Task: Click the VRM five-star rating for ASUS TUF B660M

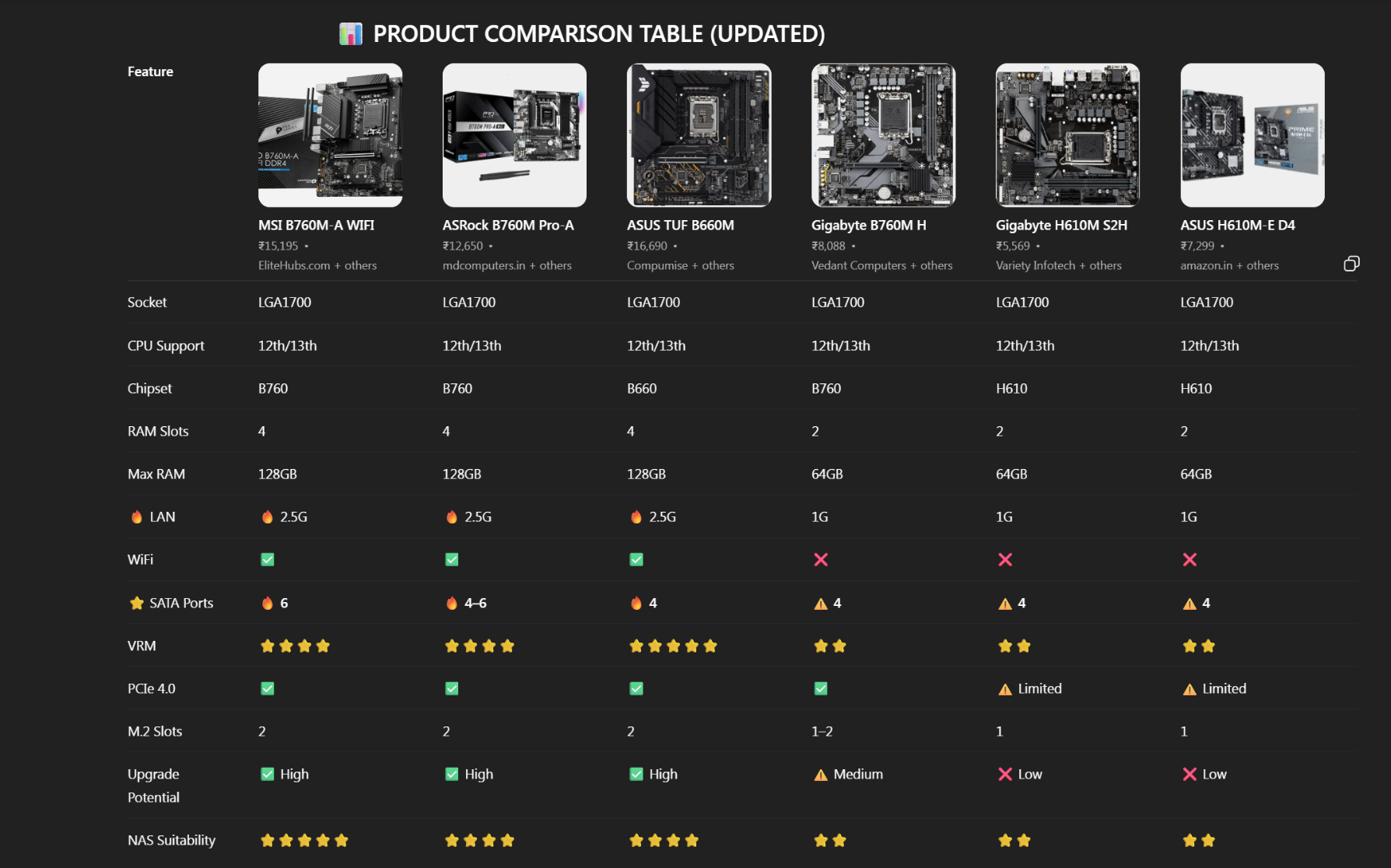Action: (673, 646)
